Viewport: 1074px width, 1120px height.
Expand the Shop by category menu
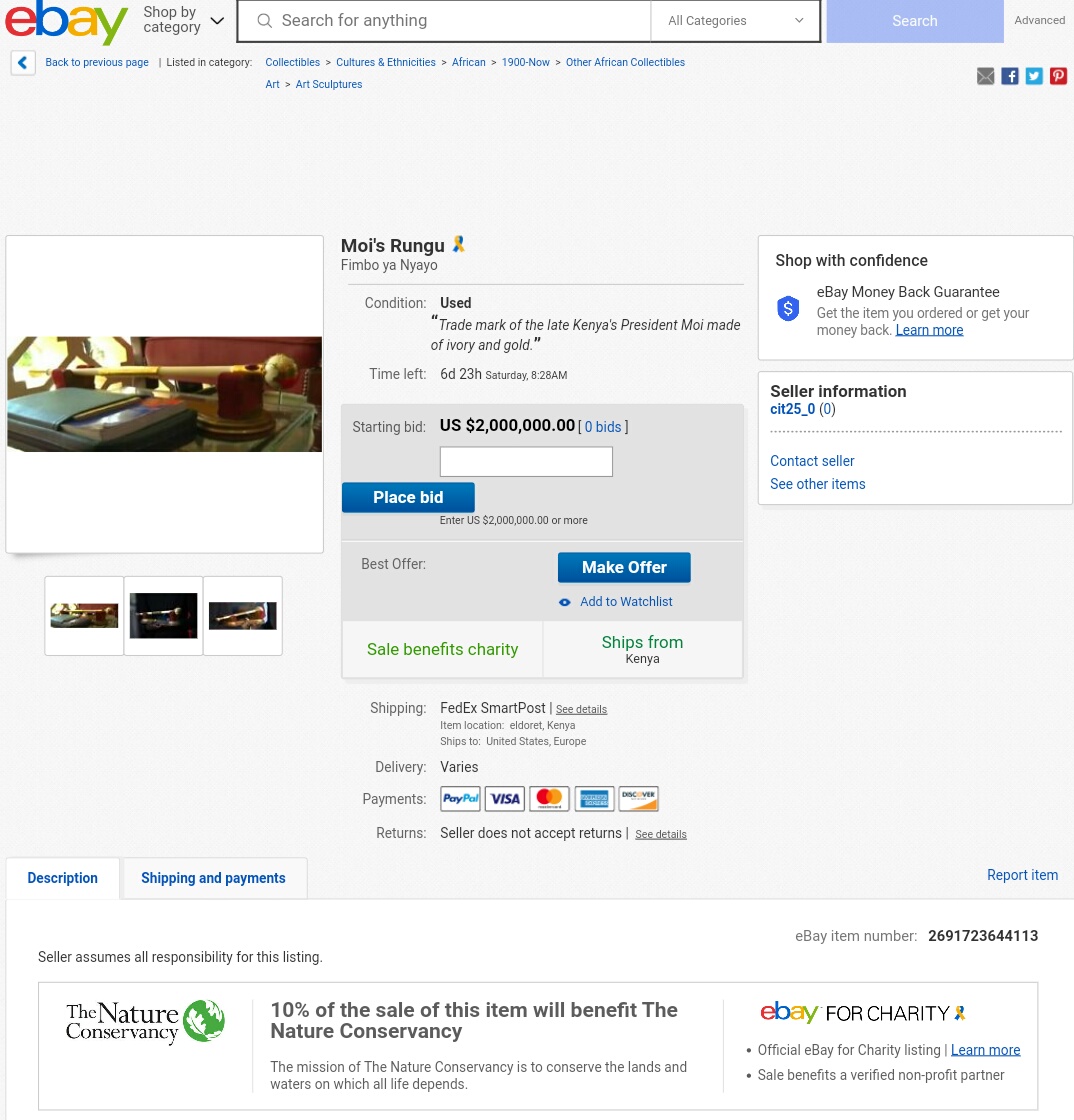click(x=184, y=20)
